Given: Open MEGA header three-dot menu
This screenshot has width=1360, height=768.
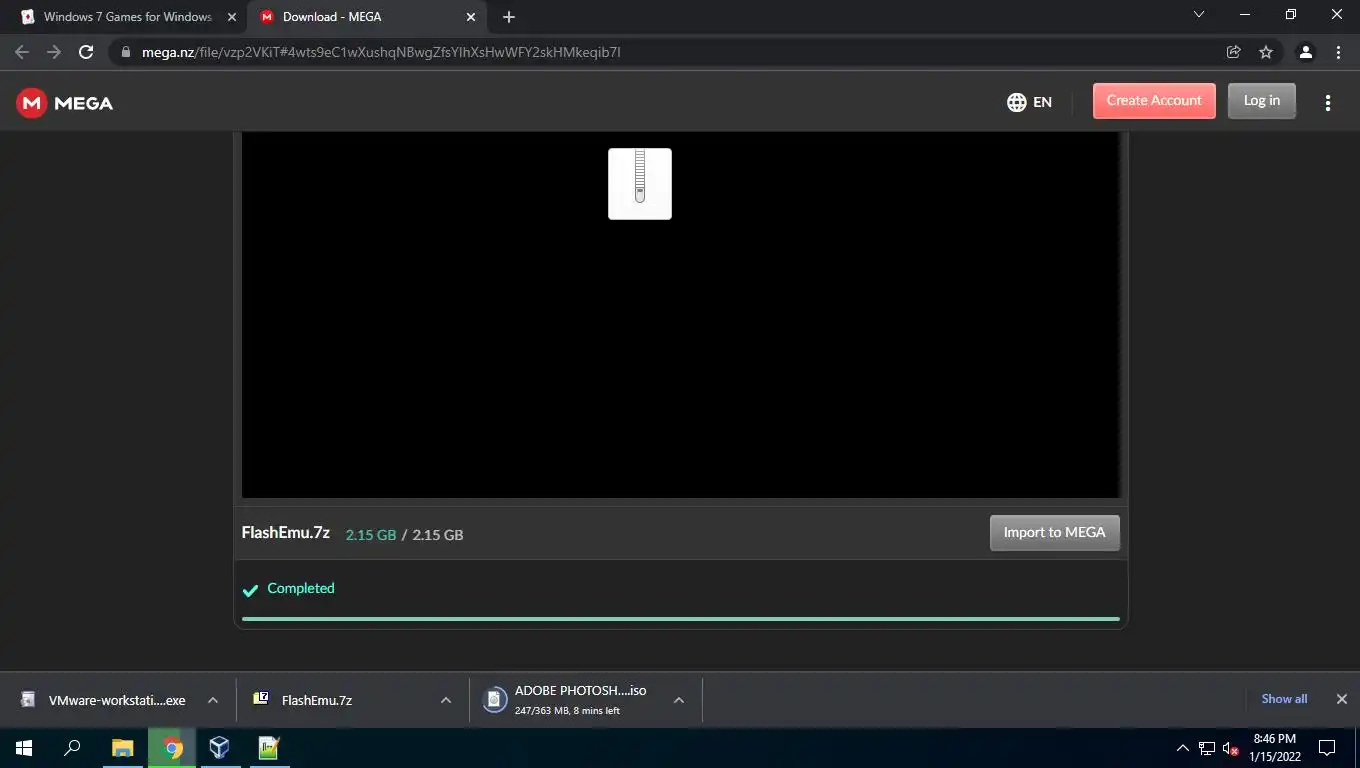Looking at the screenshot, I should 1328,102.
